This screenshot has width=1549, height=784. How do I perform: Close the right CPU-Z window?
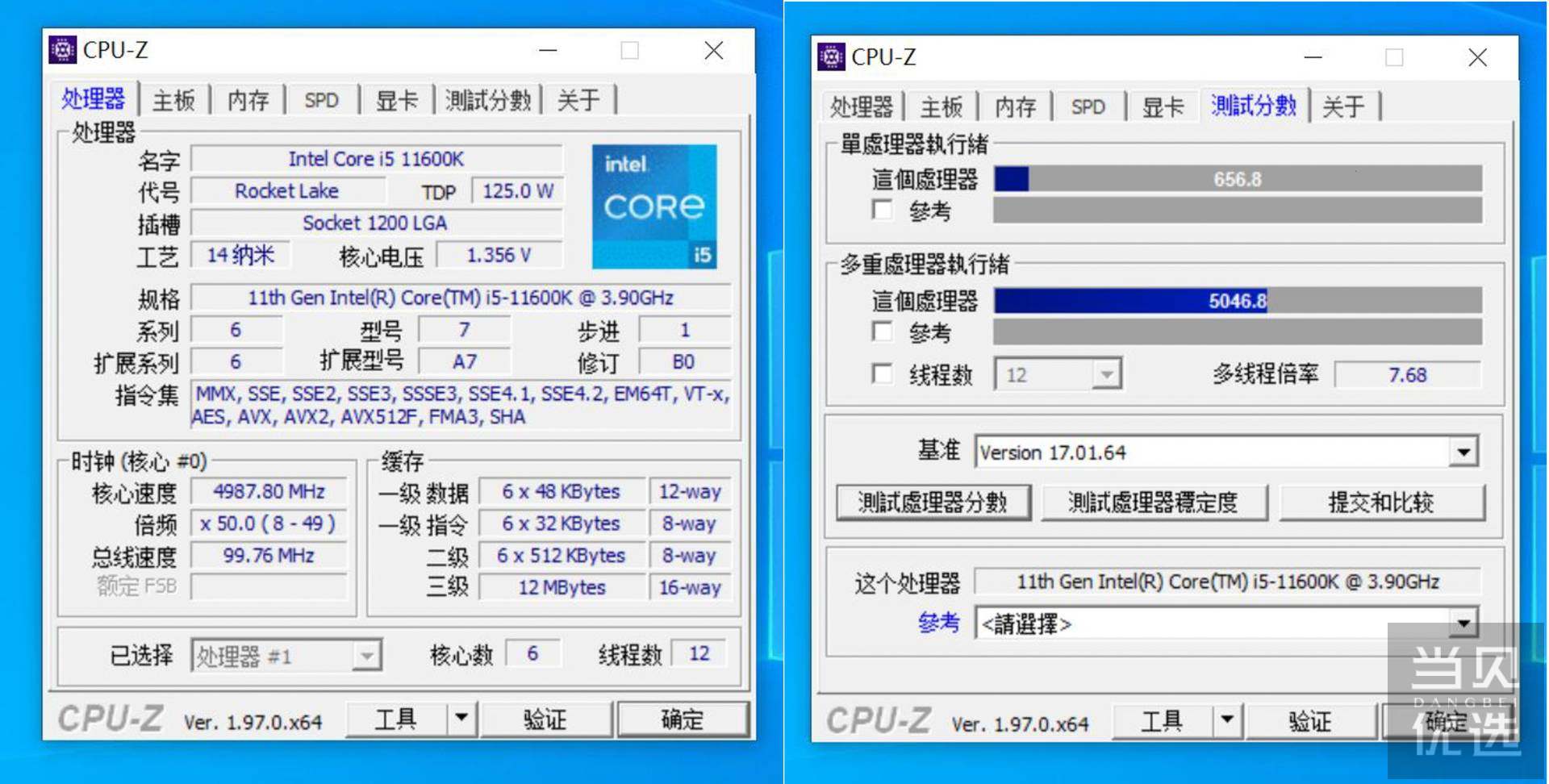1478,57
